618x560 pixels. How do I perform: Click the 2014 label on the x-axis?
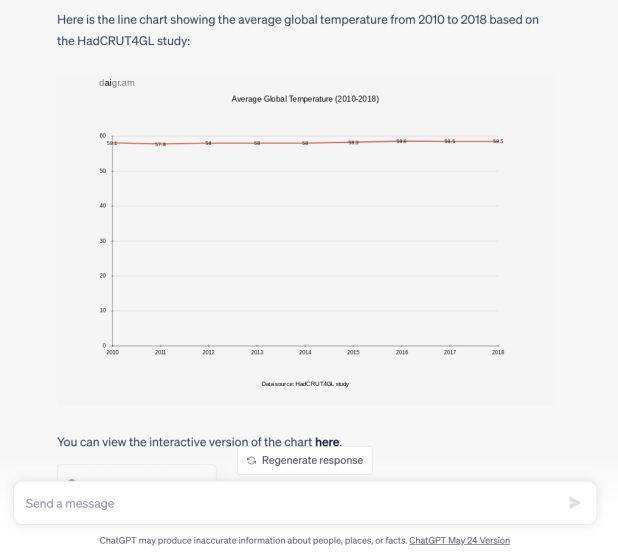305,352
